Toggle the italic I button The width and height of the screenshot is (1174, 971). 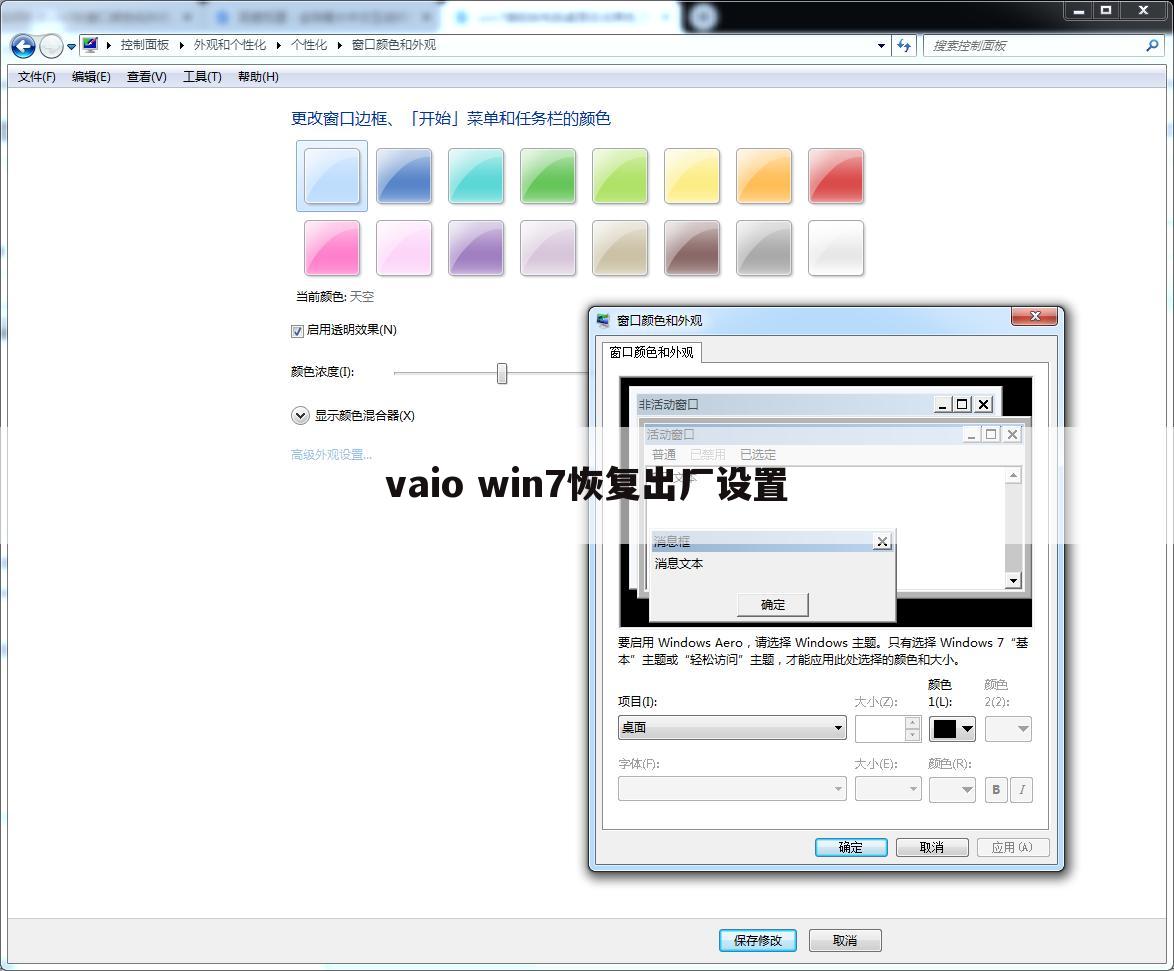tap(1021, 789)
